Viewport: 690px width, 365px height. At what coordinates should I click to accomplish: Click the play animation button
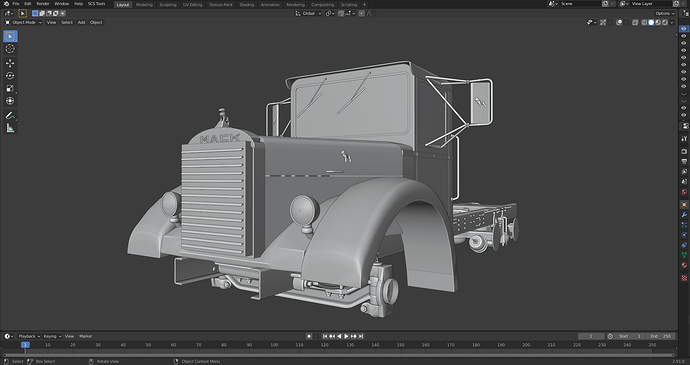click(346, 336)
